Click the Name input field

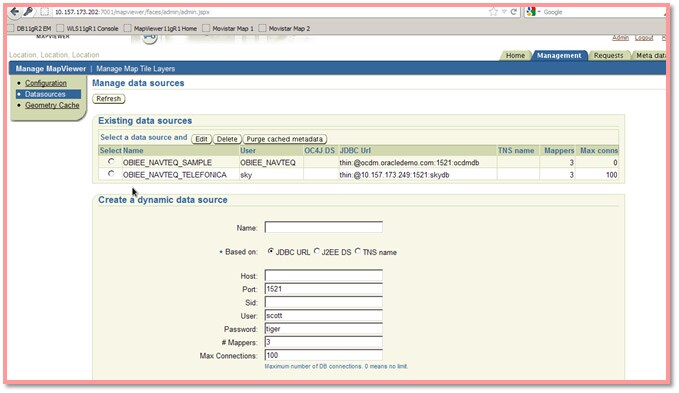tap(323, 227)
